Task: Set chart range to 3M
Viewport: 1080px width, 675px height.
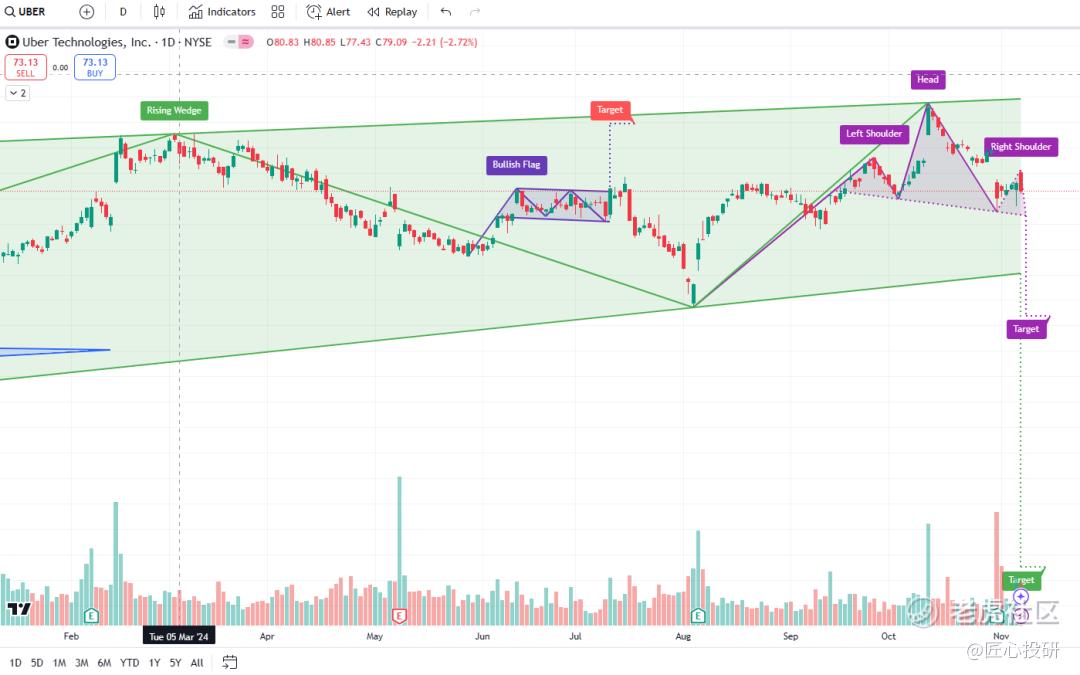Action: [81, 663]
